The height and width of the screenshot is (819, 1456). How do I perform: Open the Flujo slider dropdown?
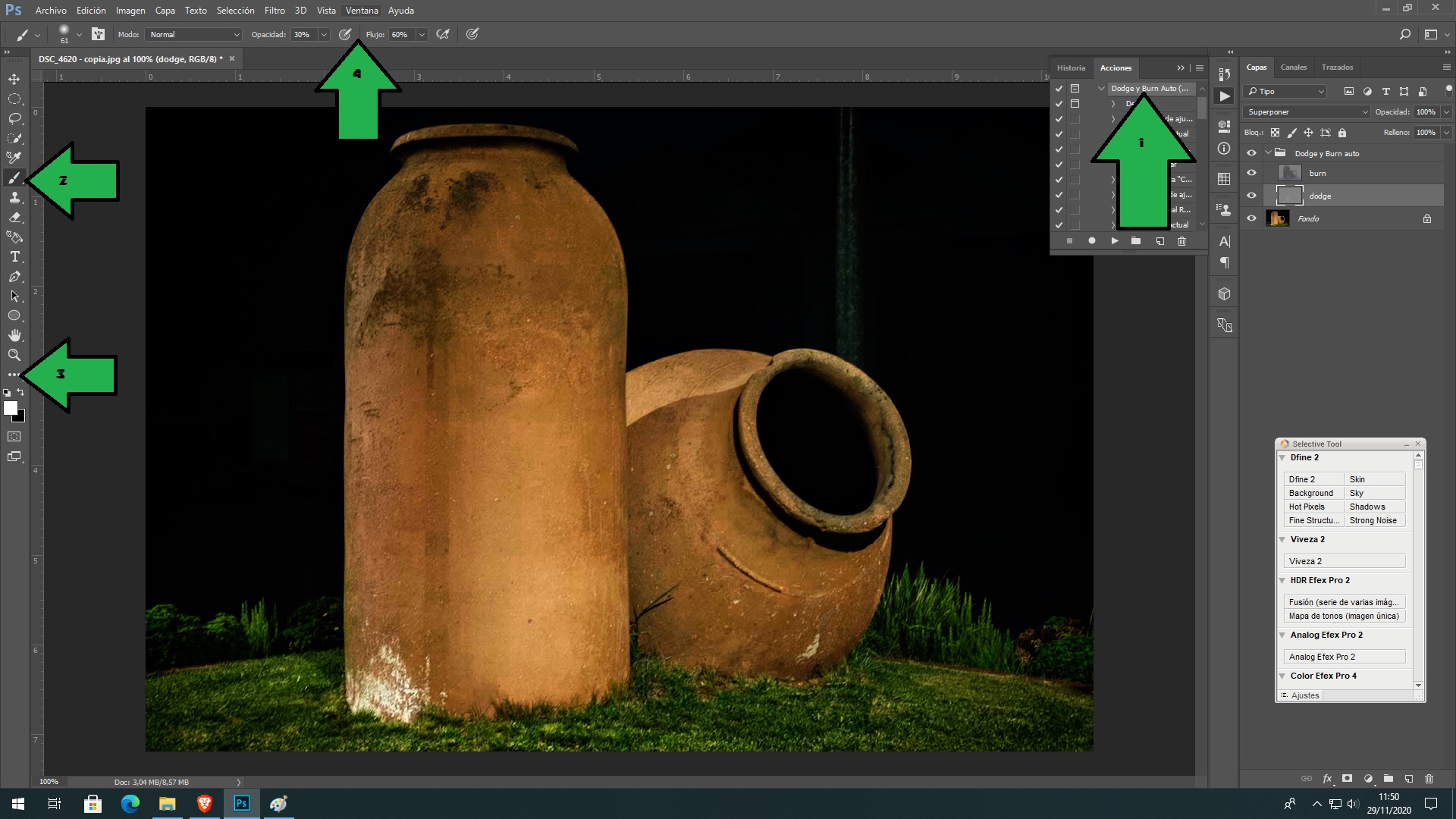pos(422,35)
